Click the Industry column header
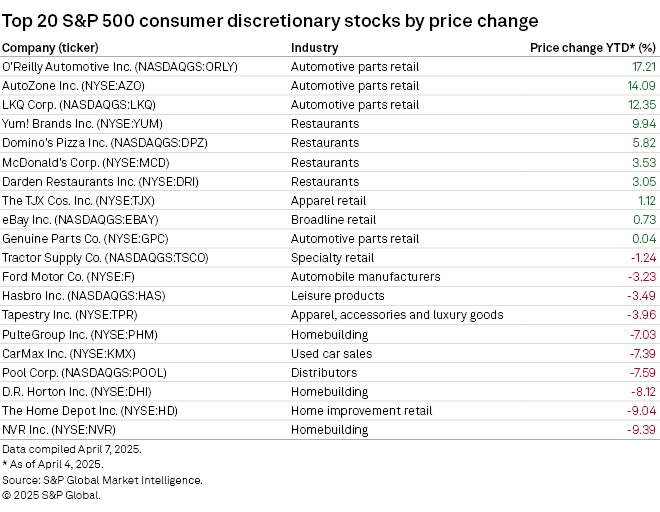 [314, 47]
